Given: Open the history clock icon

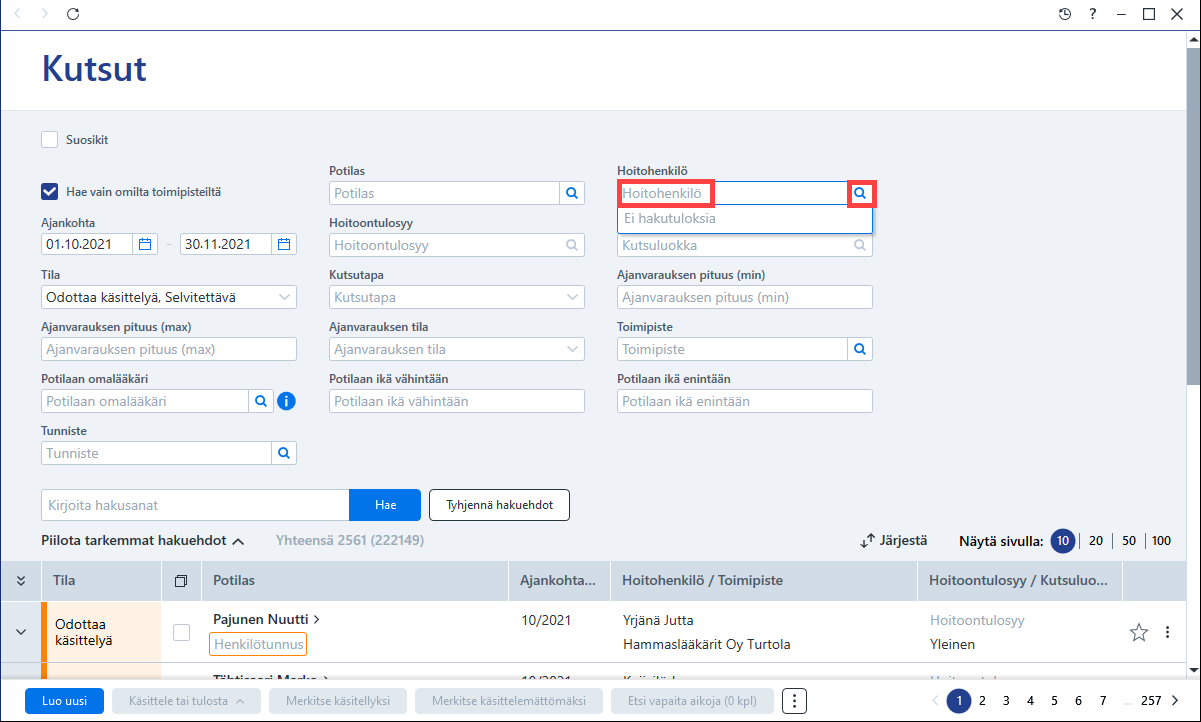Looking at the screenshot, I should click(x=1065, y=14).
